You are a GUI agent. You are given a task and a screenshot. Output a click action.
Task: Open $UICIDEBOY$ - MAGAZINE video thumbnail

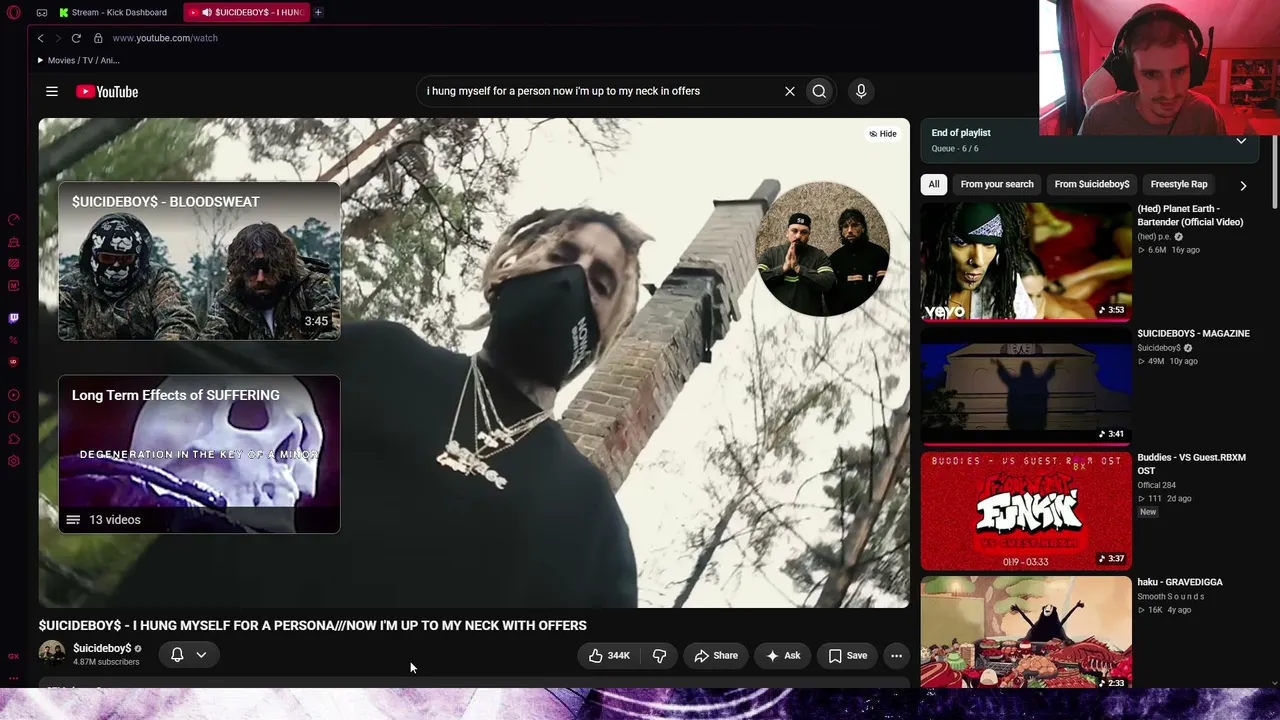1026,386
